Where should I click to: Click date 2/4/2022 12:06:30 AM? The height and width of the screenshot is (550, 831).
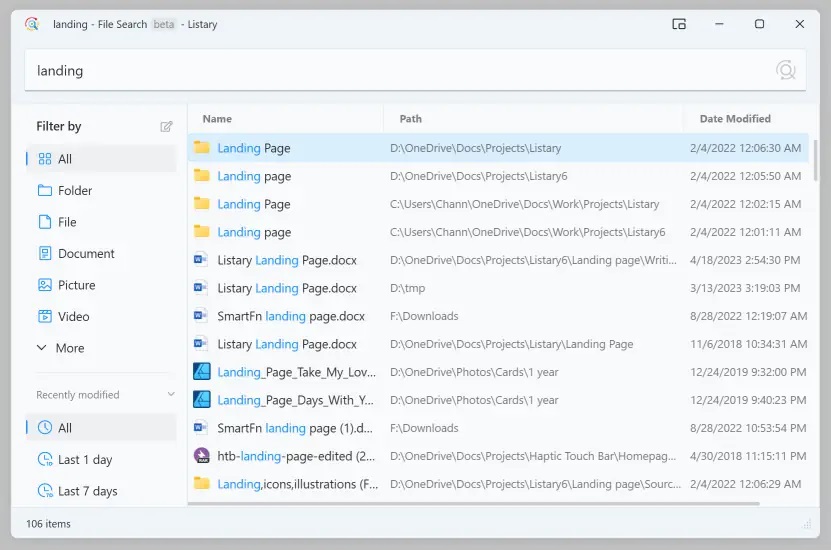(x=745, y=148)
